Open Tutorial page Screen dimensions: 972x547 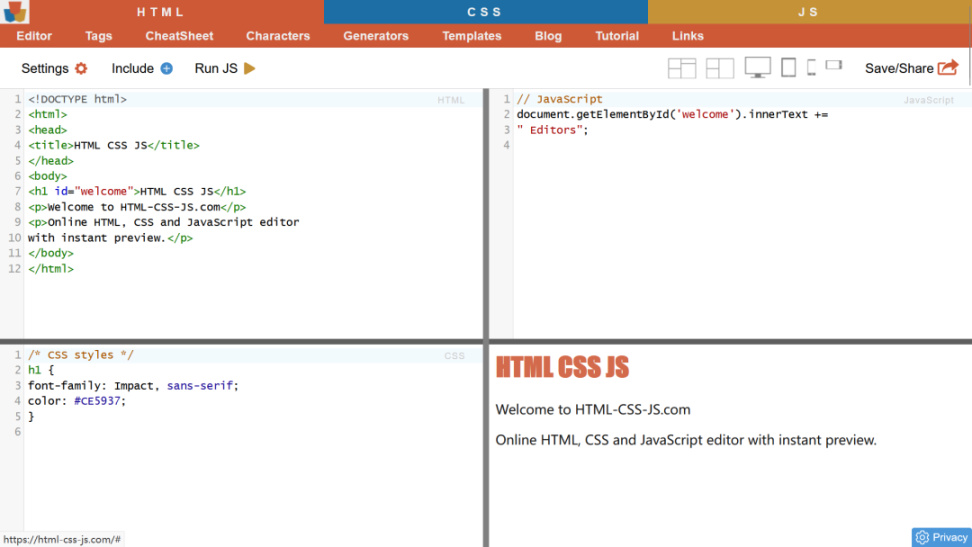(617, 36)
